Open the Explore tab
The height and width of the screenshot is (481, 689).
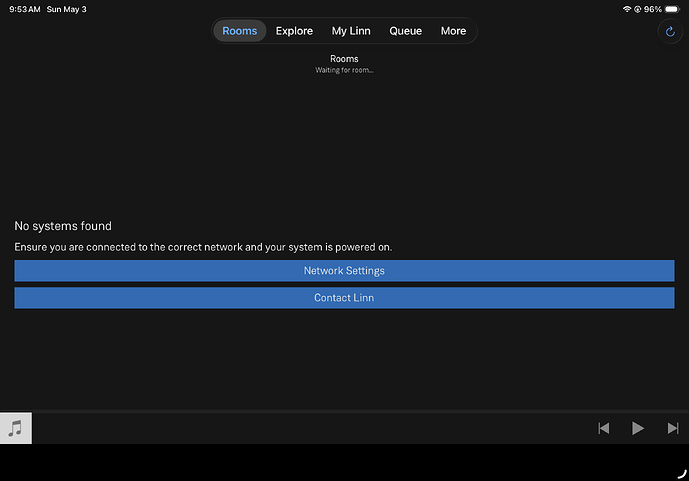294,31
